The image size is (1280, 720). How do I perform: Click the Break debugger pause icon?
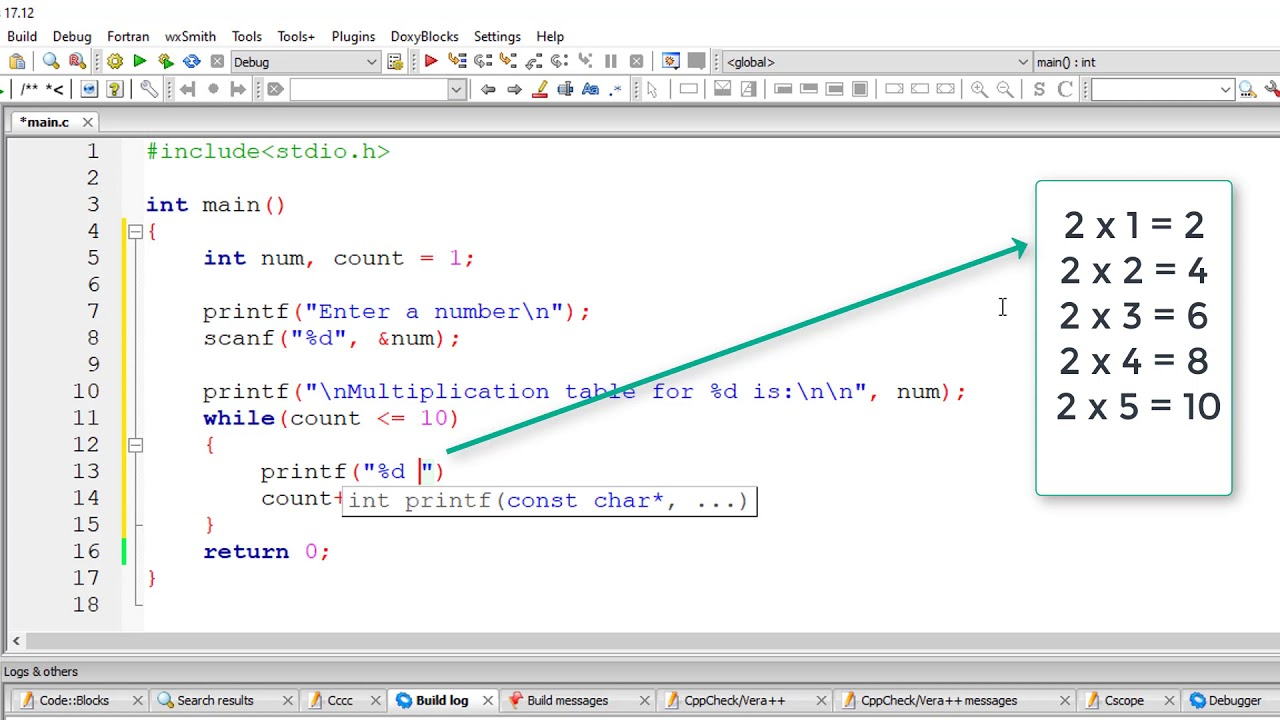[611, 62]
